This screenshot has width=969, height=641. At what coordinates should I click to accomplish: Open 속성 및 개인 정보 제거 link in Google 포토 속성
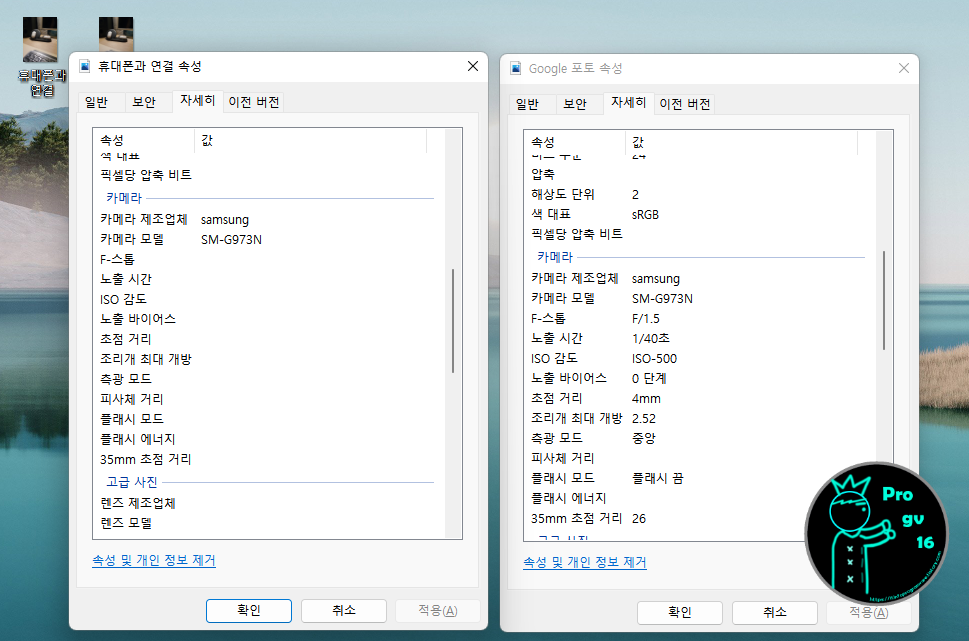point(585,562)
